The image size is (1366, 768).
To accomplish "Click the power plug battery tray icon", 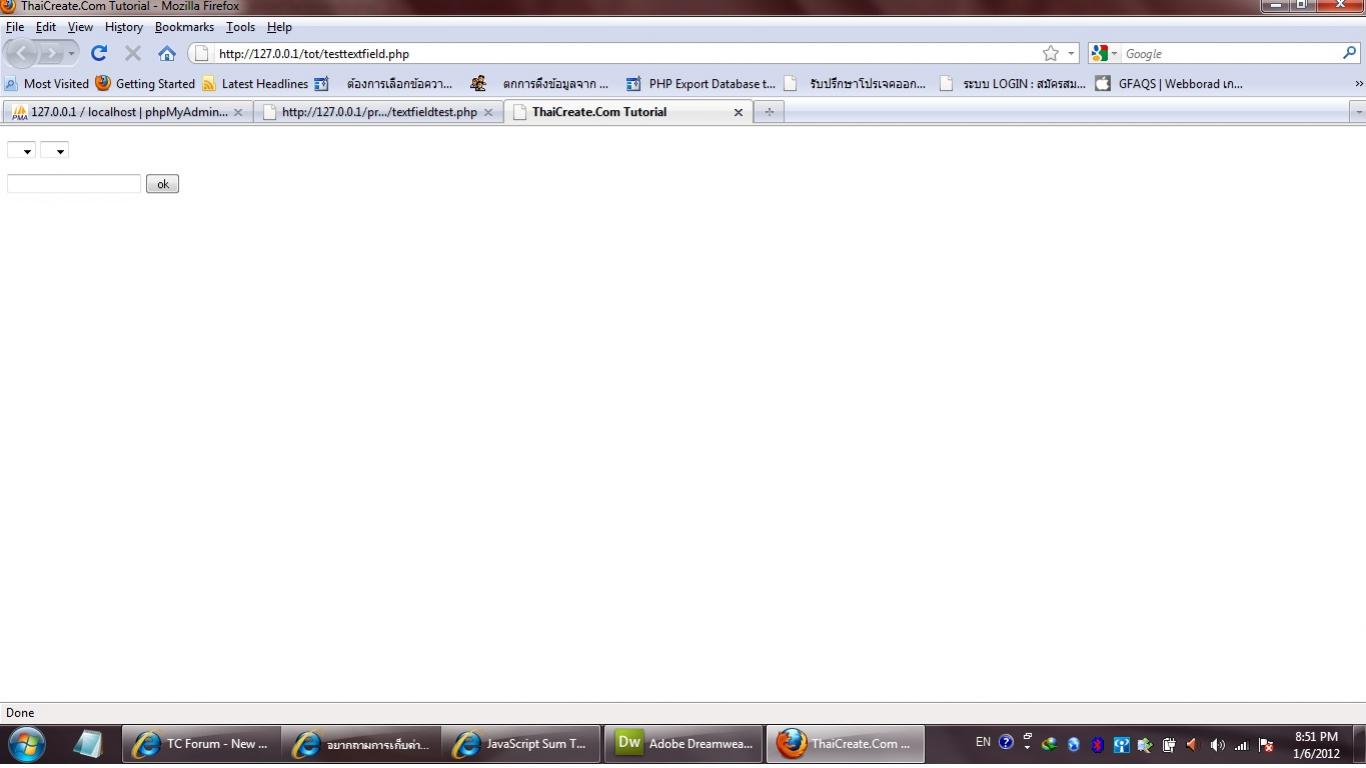I will point(1168,745).
